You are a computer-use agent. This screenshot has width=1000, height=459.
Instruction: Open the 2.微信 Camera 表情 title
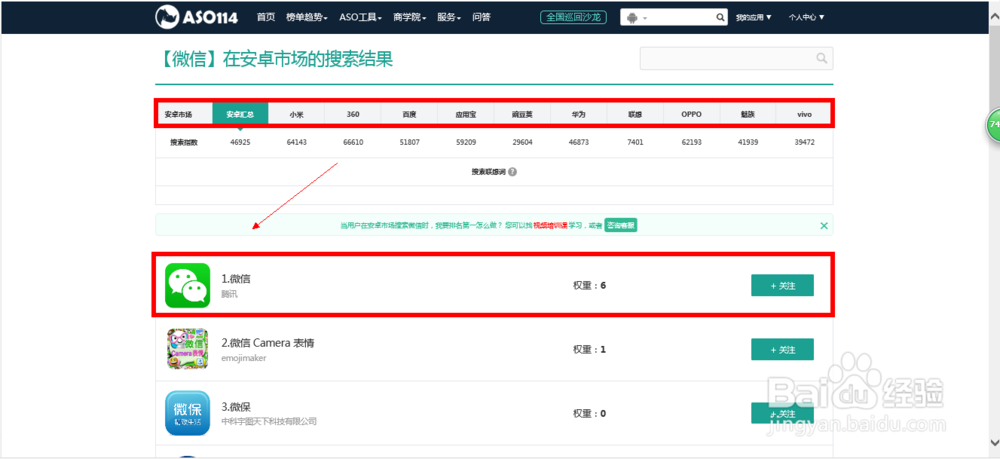coord(268,343)
